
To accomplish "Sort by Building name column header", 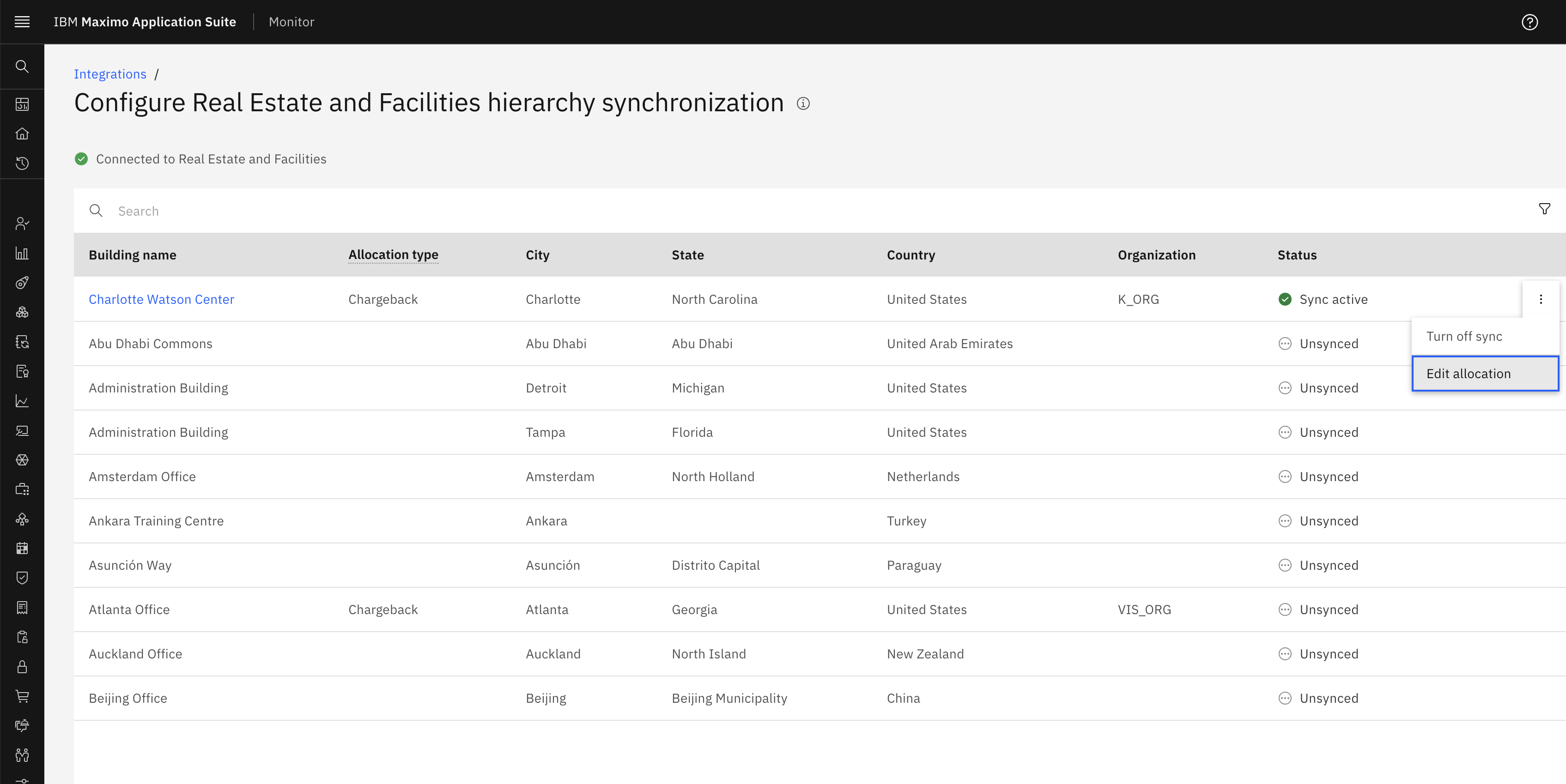I will click(x=133, y=255).
